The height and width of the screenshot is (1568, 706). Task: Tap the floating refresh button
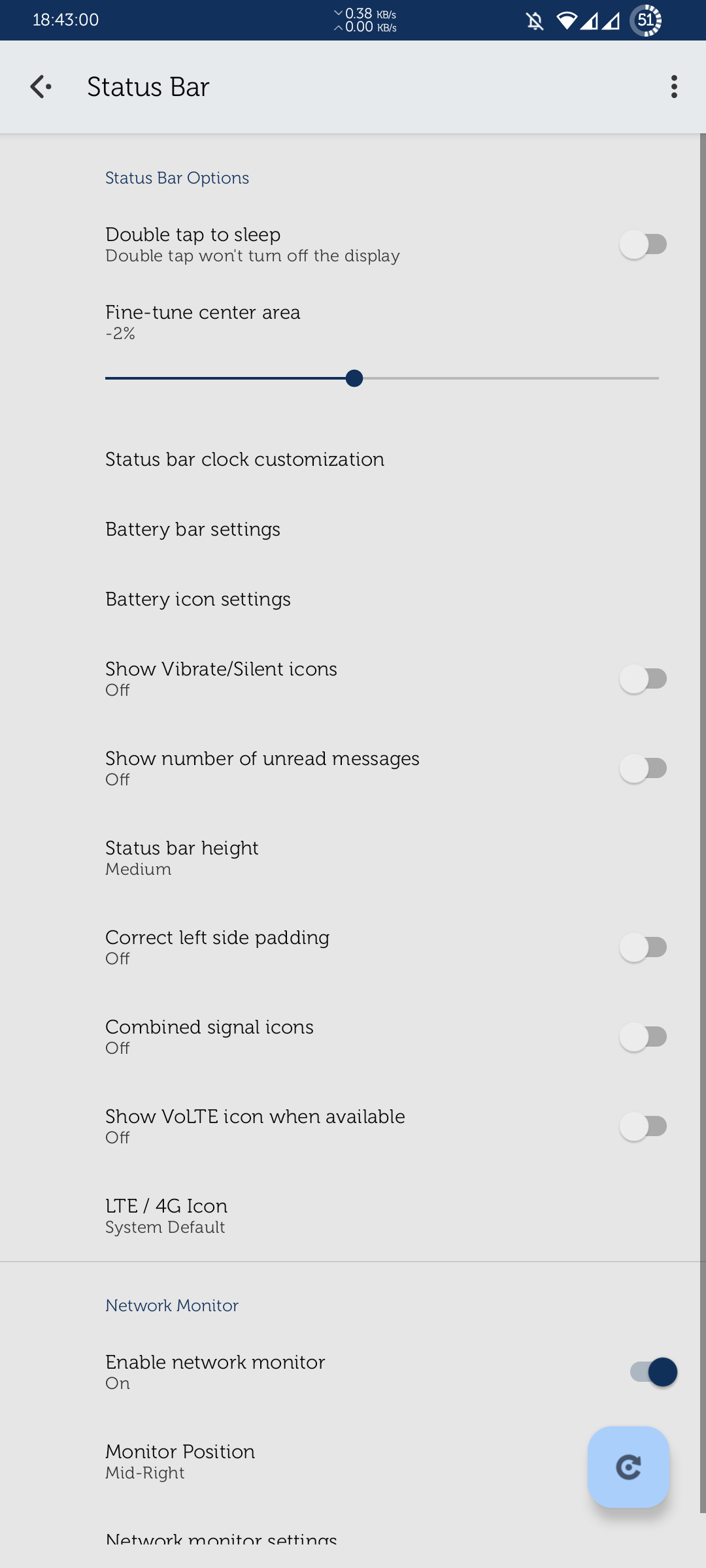628,1467
